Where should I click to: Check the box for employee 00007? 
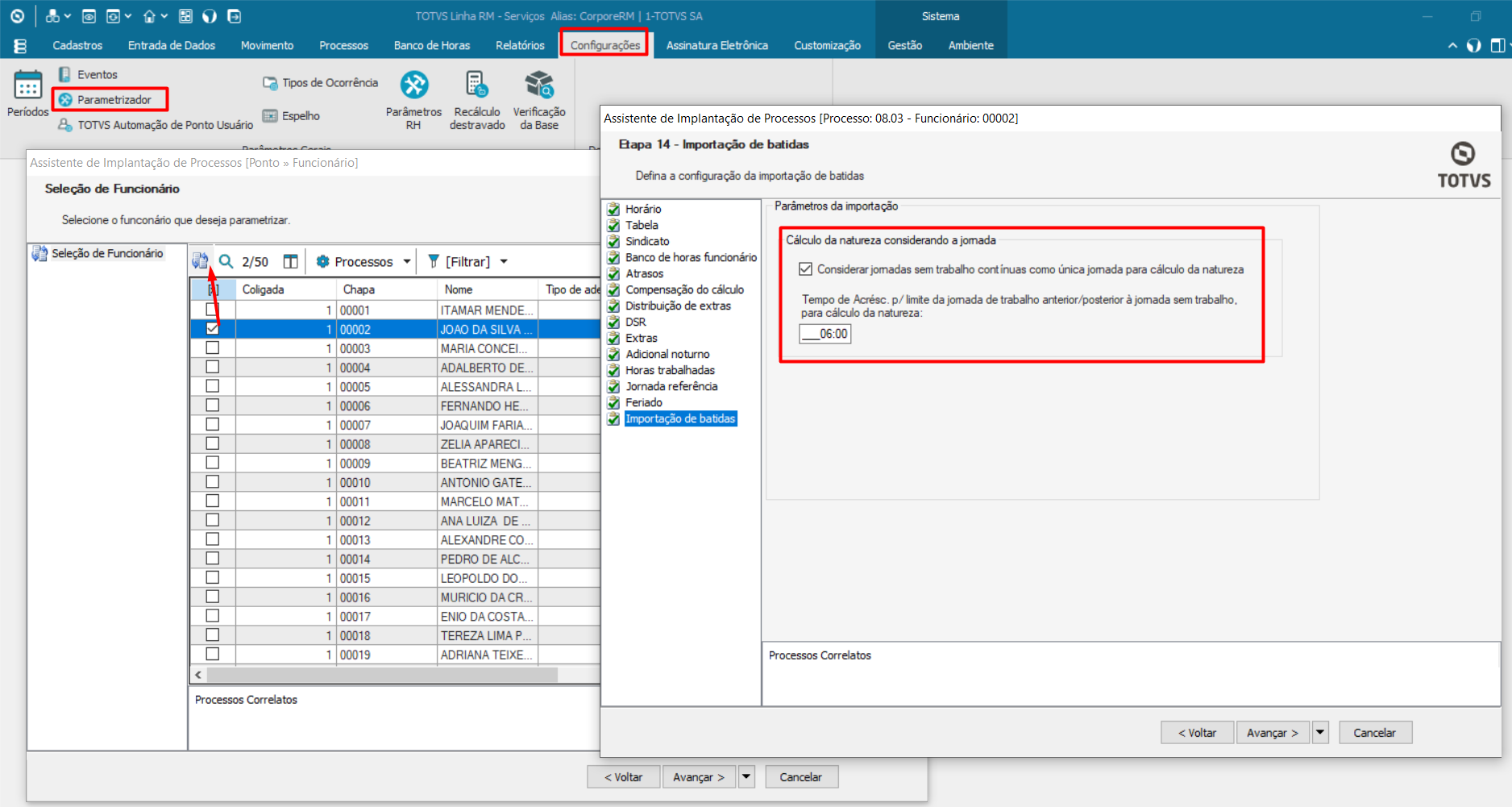click(212, 424)
